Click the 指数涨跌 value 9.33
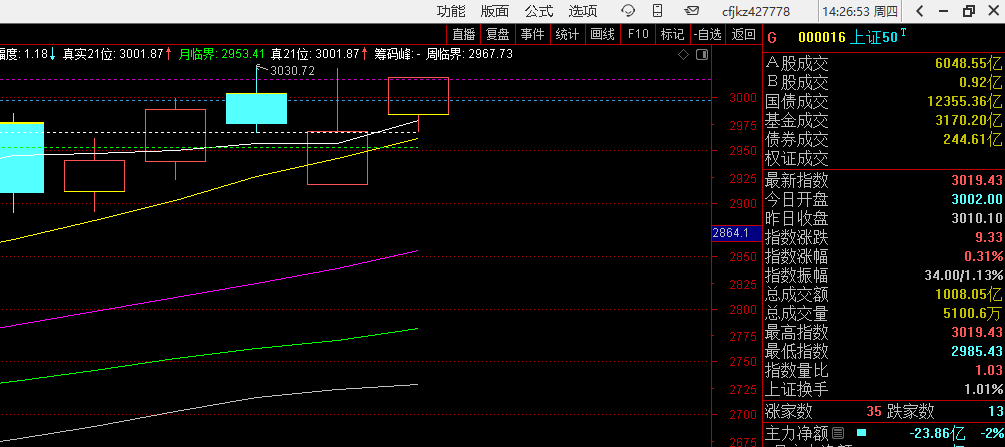The height and width of the screenshot is (447, 1005). point(988,237)
